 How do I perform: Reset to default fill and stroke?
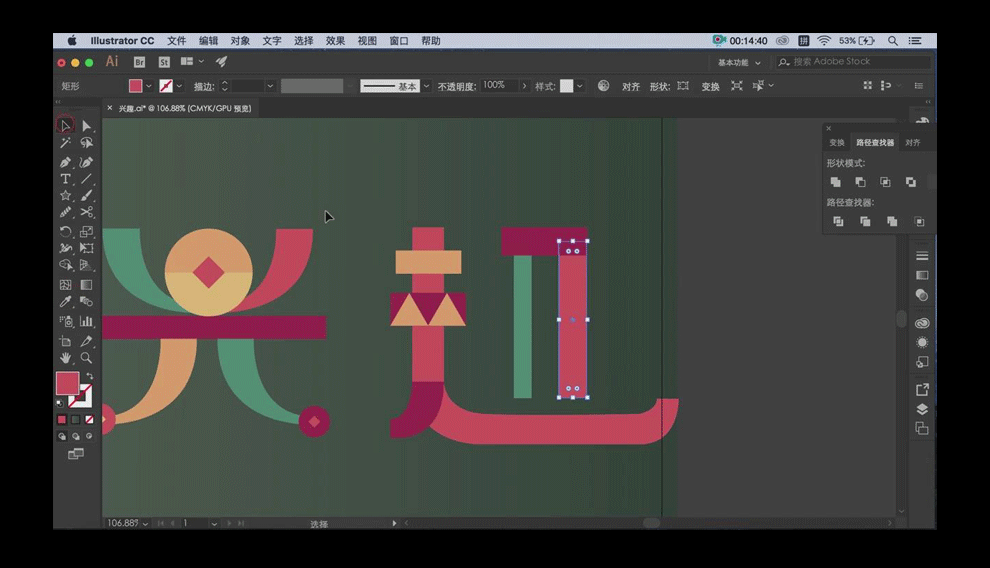click(x=59, y=402)
